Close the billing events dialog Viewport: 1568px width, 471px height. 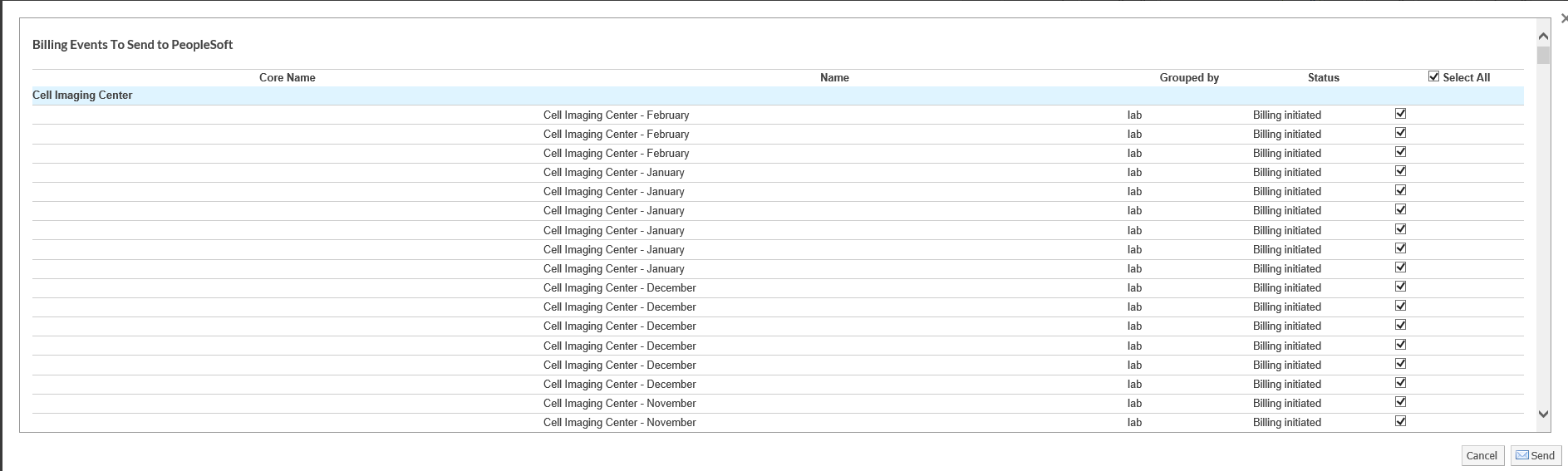[1563, 18]
